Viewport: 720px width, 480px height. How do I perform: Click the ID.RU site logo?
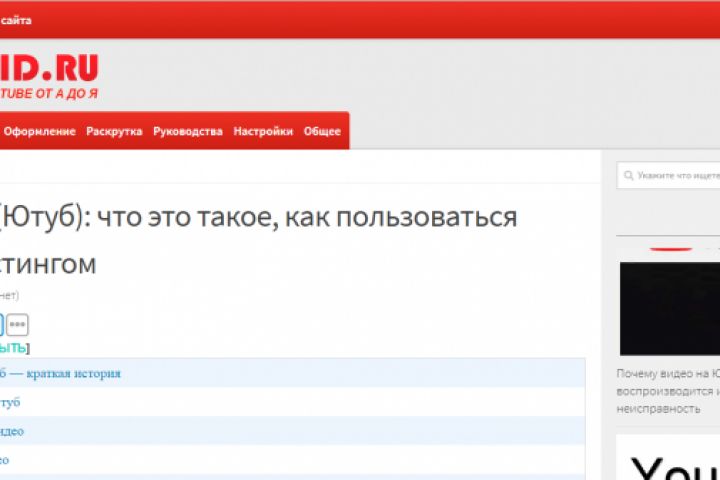pyautogui.click(x=49, y=68)
